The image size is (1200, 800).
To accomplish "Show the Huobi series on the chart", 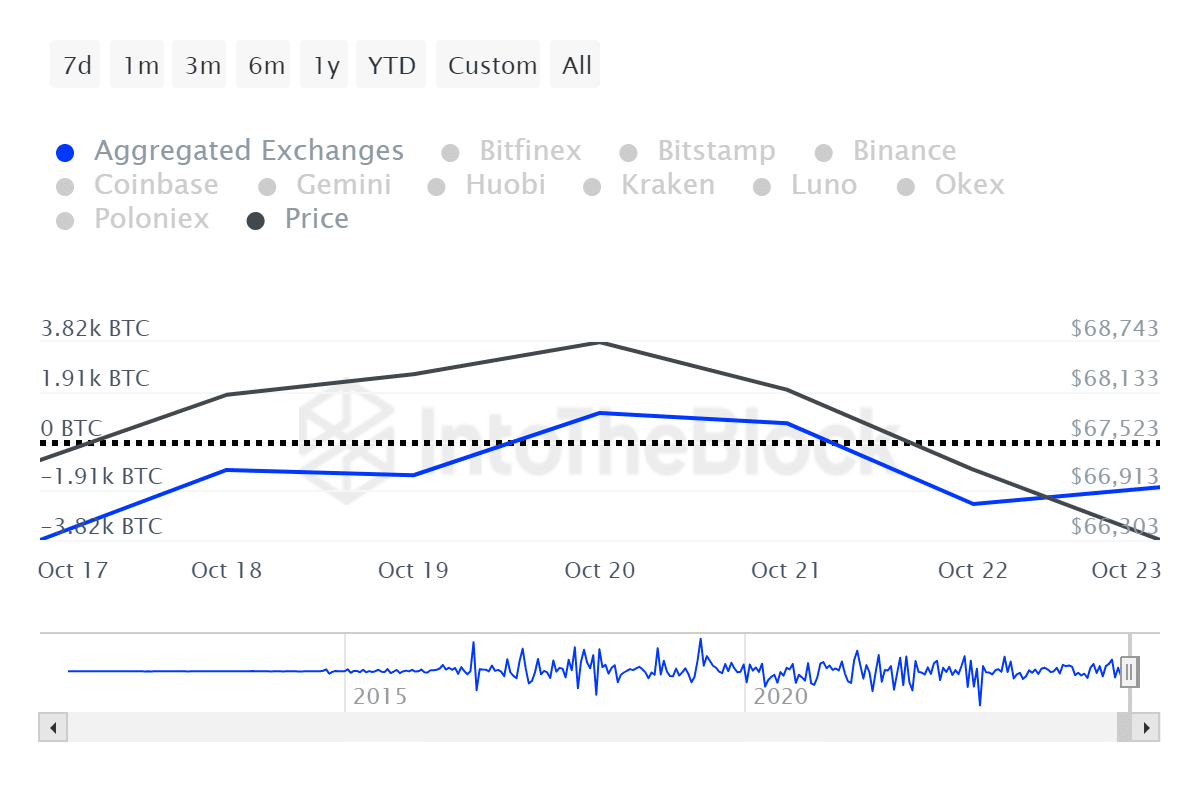I will pyautogui.click(x=436, y=185).
